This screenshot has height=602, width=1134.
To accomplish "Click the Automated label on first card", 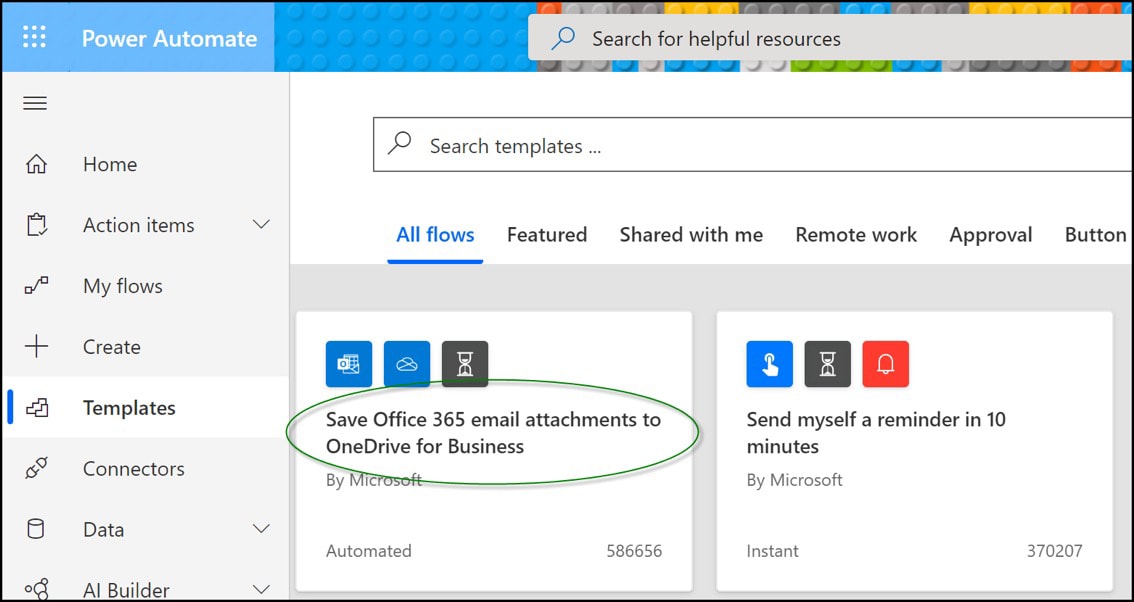I will point(369,551).
